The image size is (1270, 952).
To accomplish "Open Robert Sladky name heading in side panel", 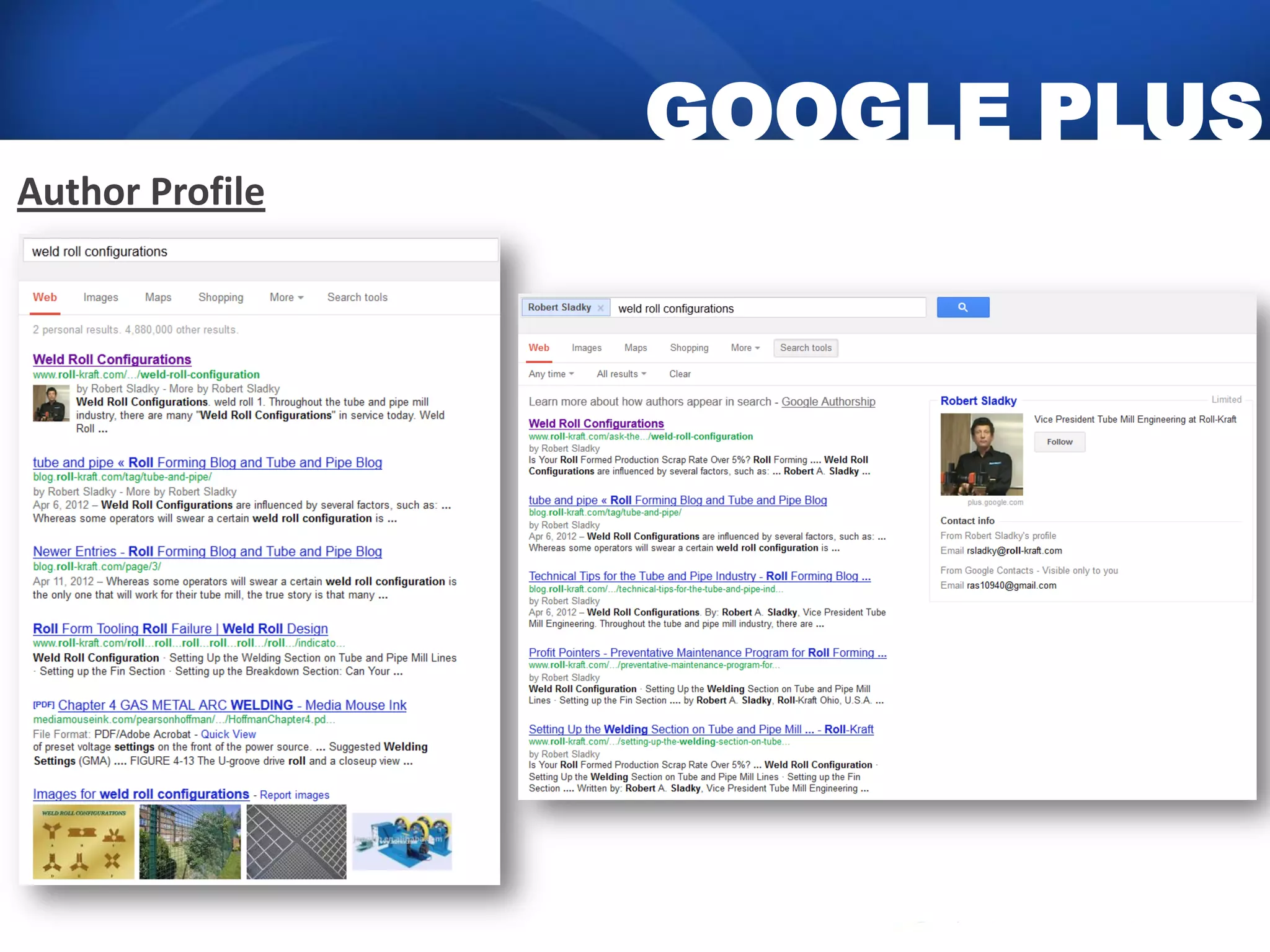I will pos(979,401).
